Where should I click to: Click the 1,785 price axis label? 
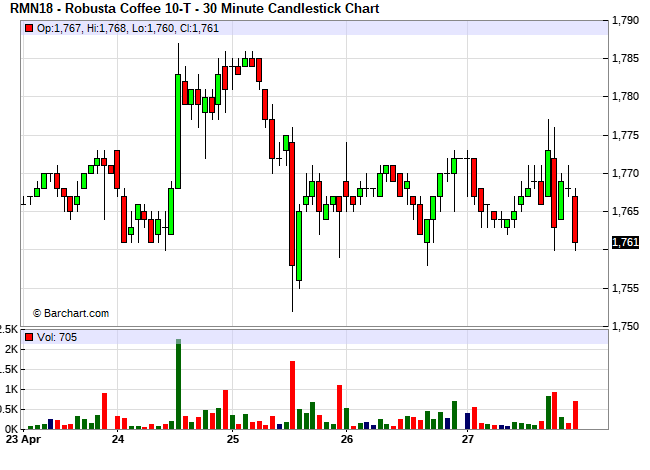pyautogui.click(x=625, y=58)
